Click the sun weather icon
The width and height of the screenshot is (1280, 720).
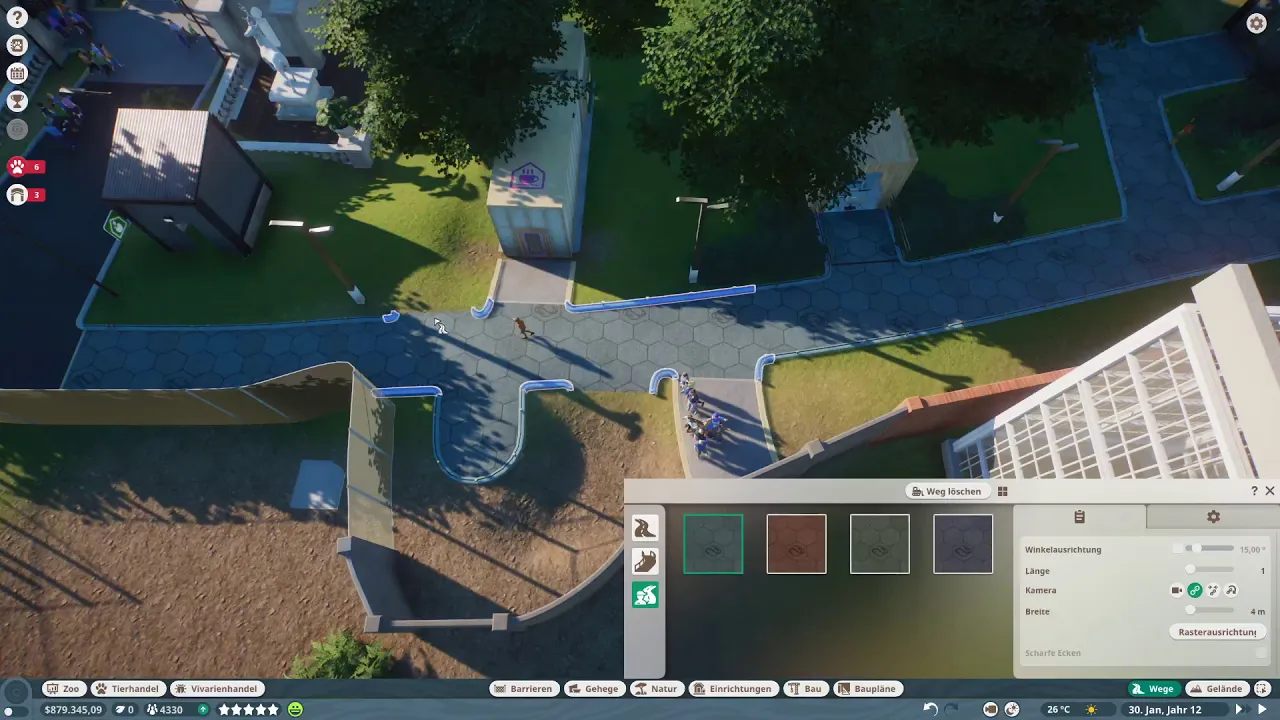coord(1091,709)
